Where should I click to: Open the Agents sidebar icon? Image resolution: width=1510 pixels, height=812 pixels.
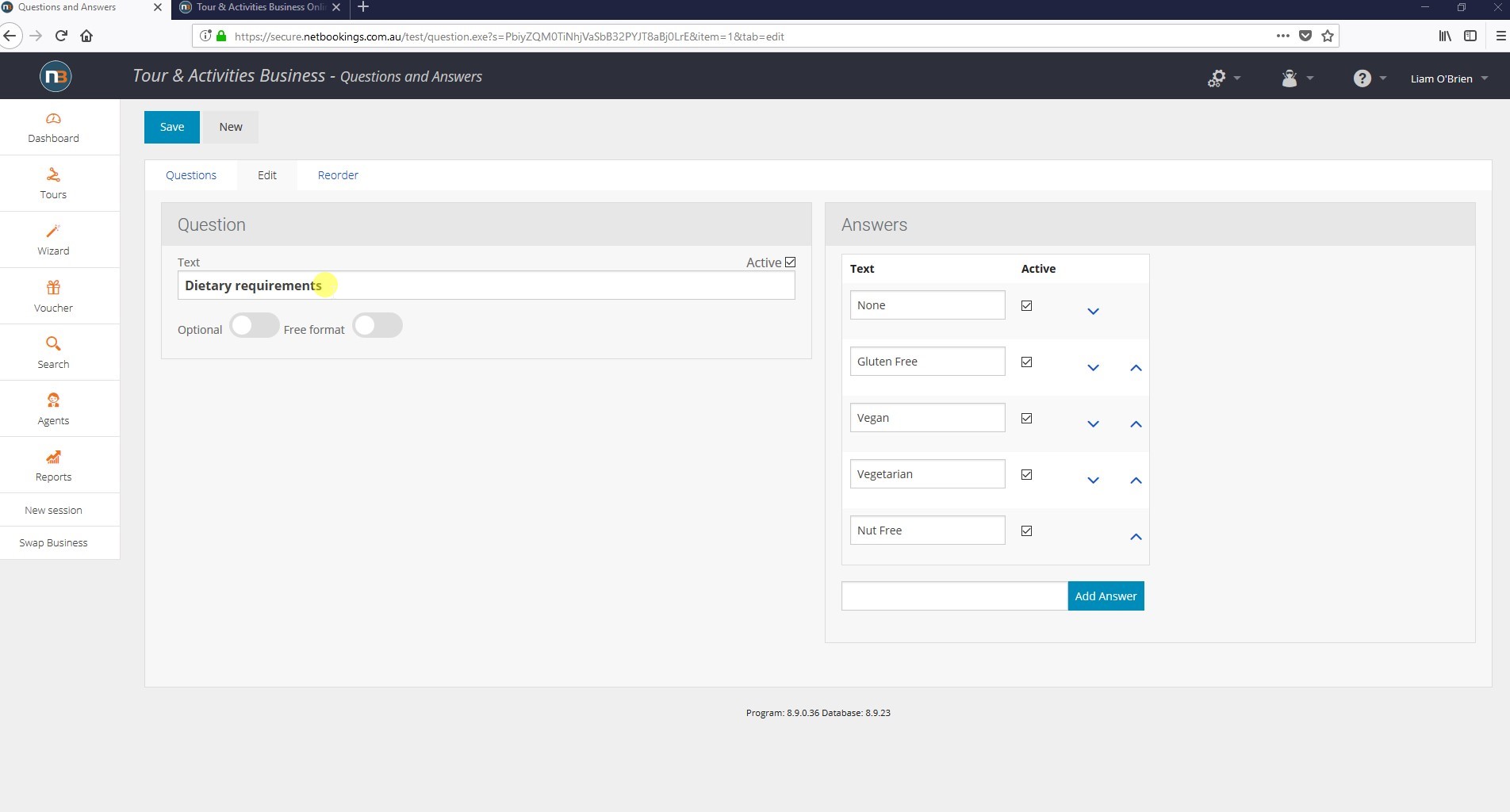pyautogui.click(x=53, y=400)
